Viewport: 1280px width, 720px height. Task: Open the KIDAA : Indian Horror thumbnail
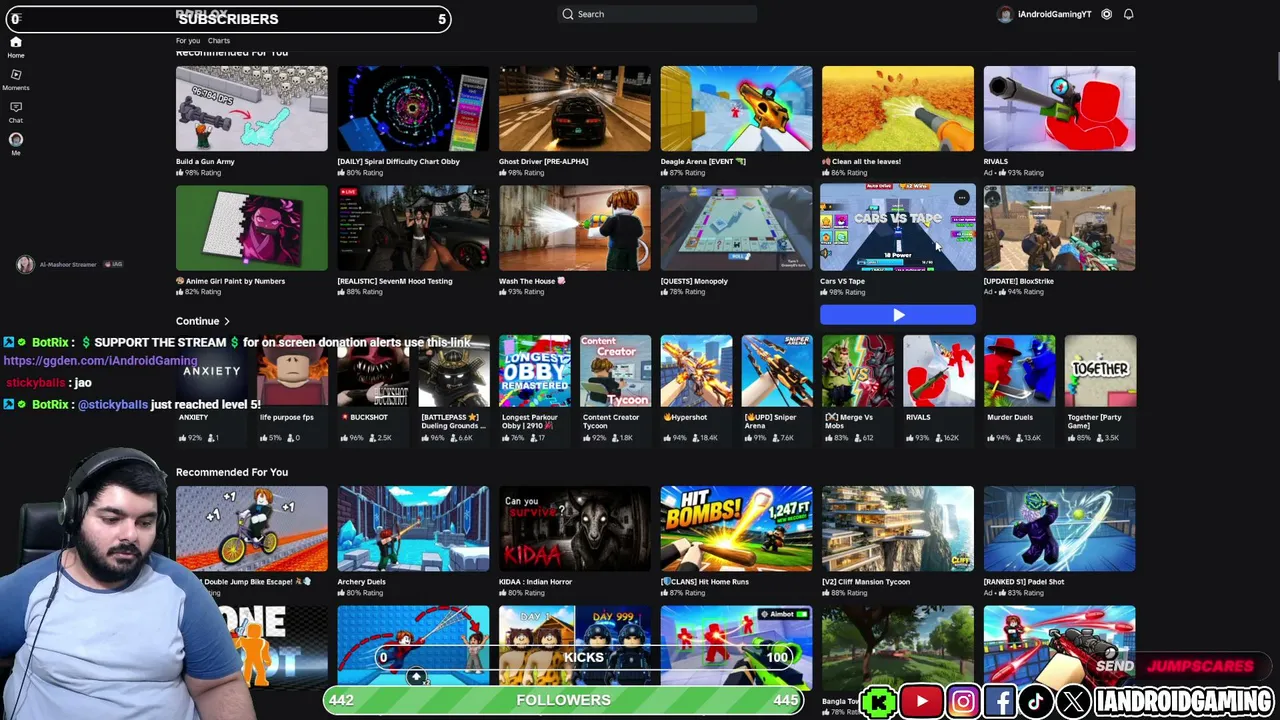tap(575, 529)
